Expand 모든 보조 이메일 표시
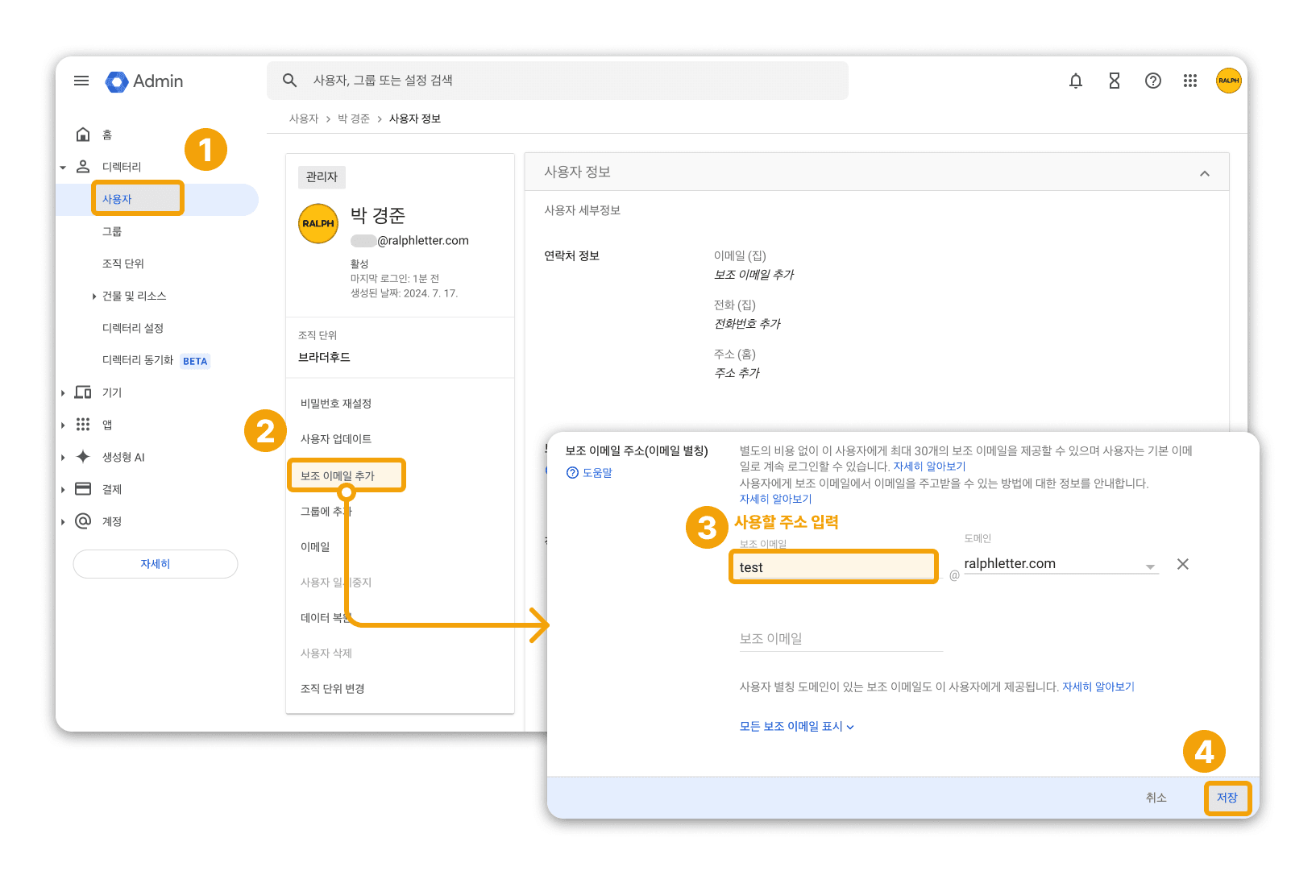Image resolution: width=1316 pixels, height=896 pixels. [x=796, y=727]
